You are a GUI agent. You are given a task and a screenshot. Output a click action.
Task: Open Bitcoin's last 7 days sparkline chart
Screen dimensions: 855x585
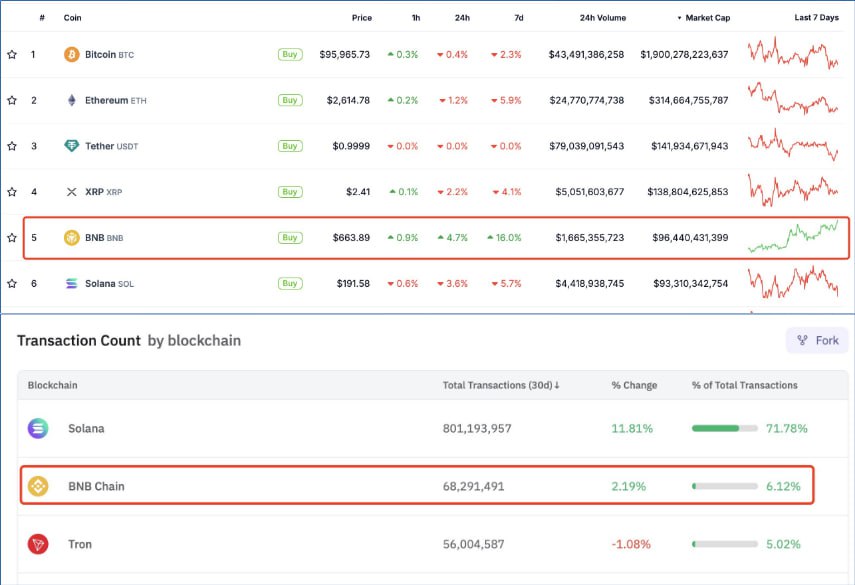(x=793, y=53)
